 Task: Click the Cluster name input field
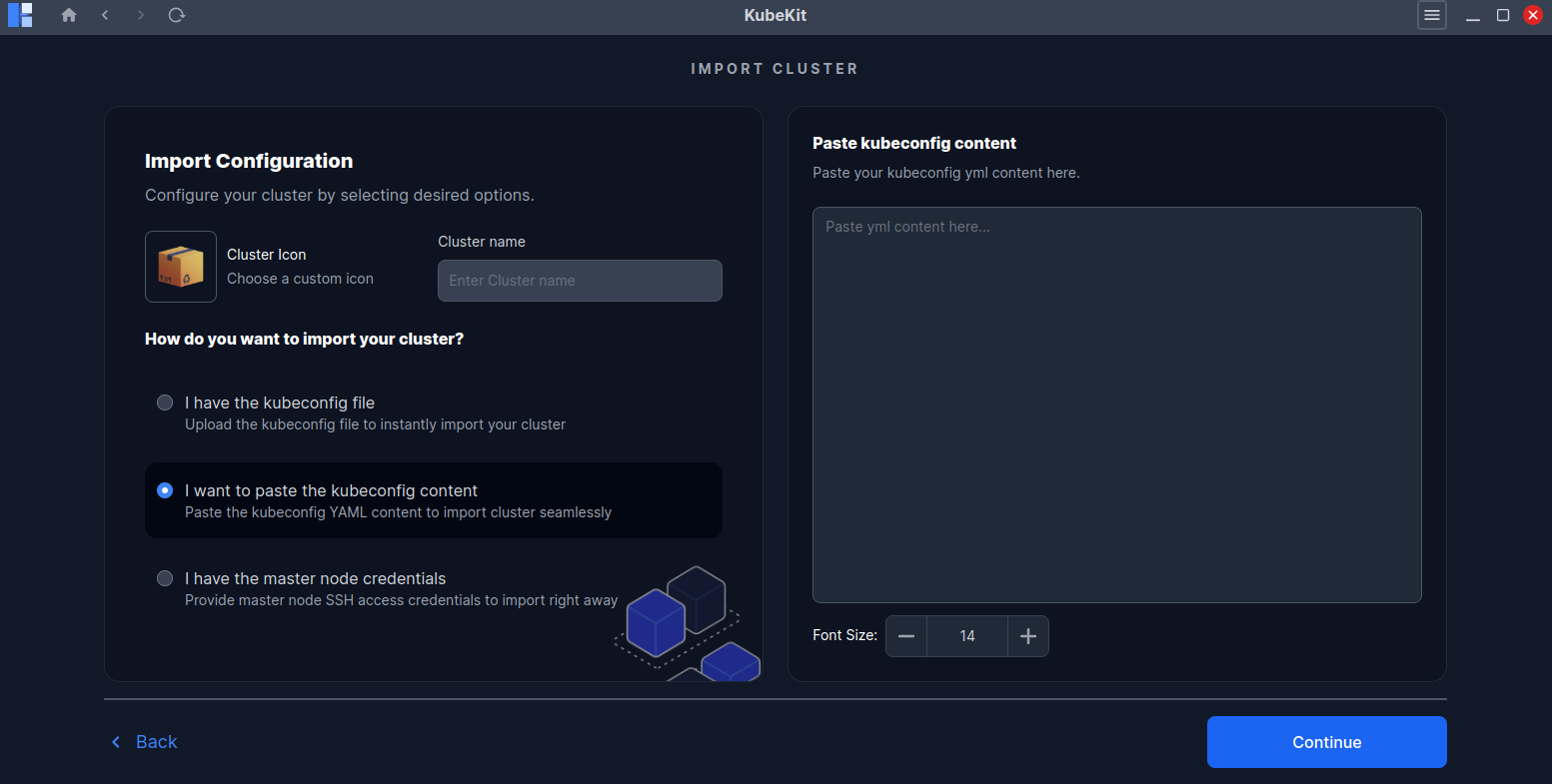(x=580, y=281)
